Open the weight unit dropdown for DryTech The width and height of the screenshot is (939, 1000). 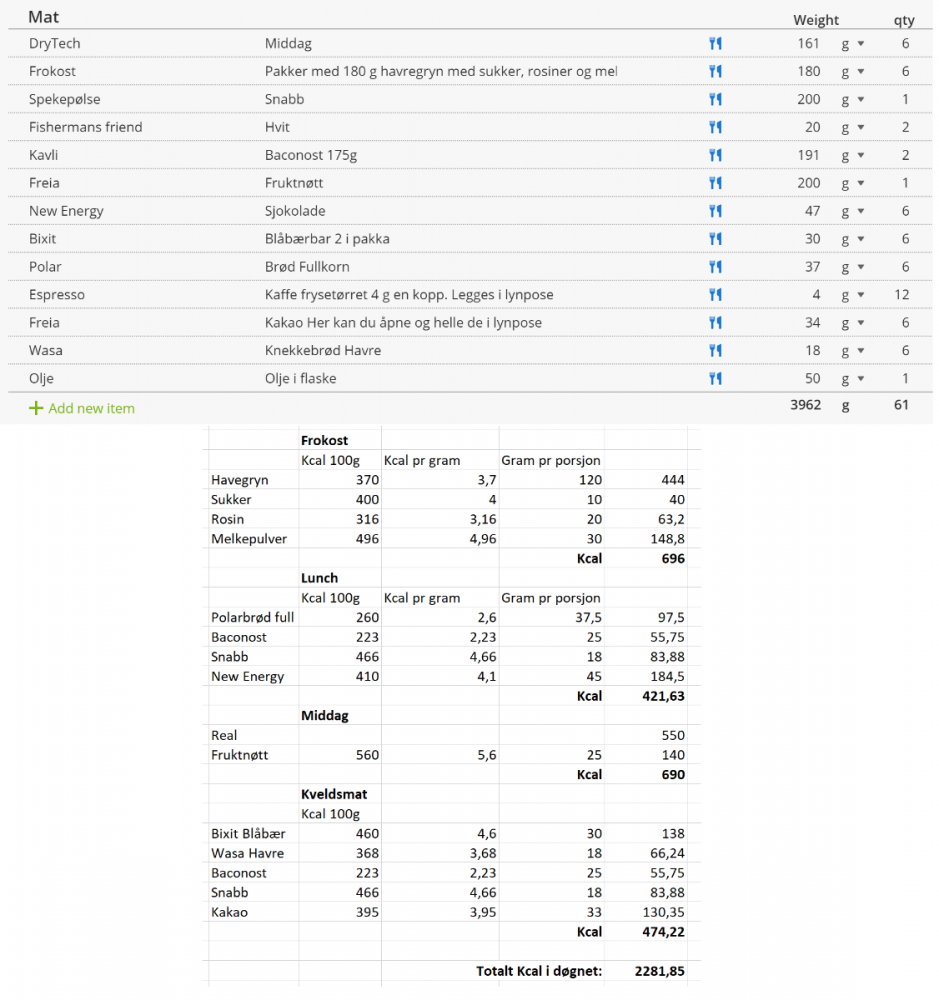pos(852,44)
